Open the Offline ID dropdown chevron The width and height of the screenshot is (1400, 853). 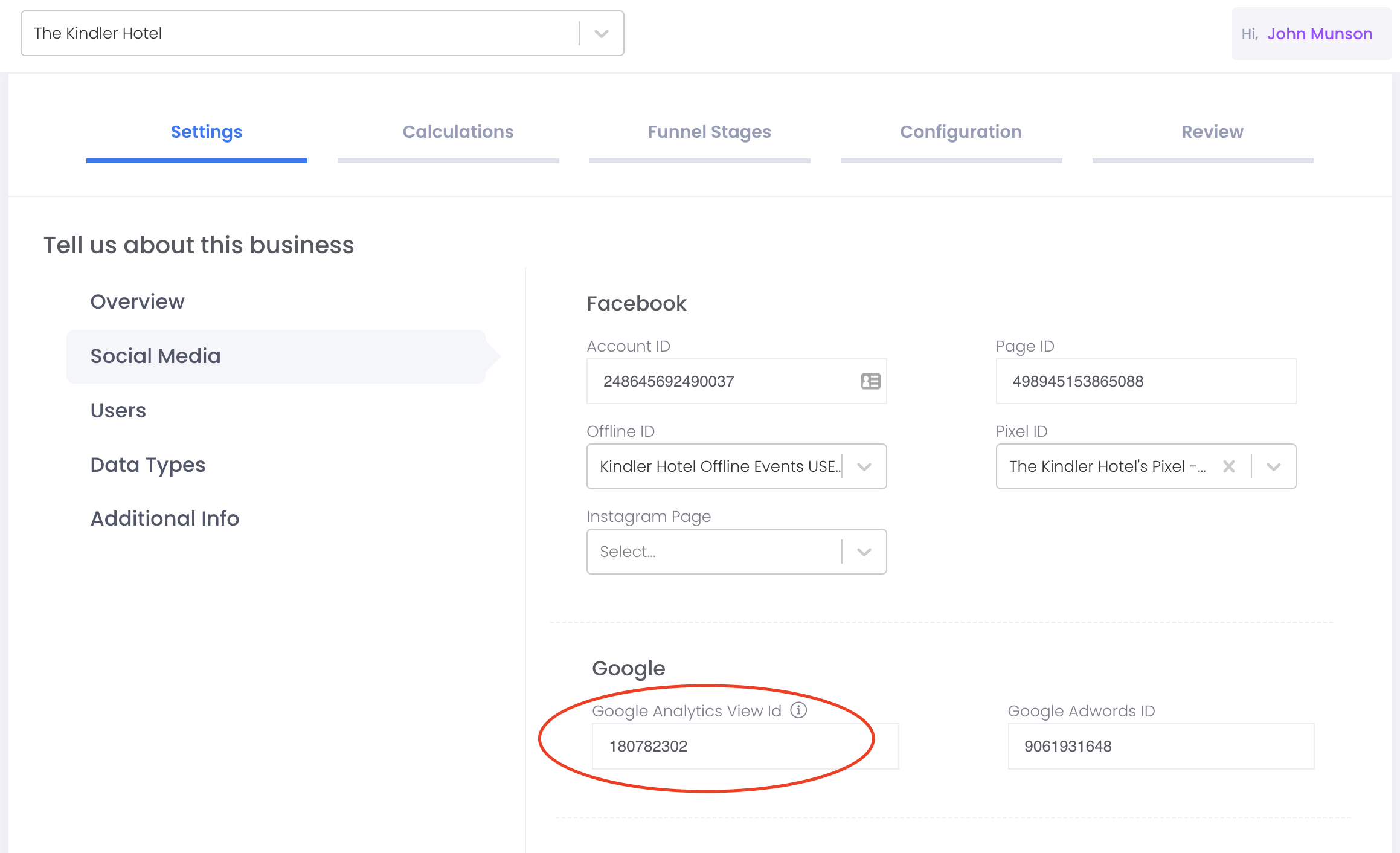click(864, 466)
